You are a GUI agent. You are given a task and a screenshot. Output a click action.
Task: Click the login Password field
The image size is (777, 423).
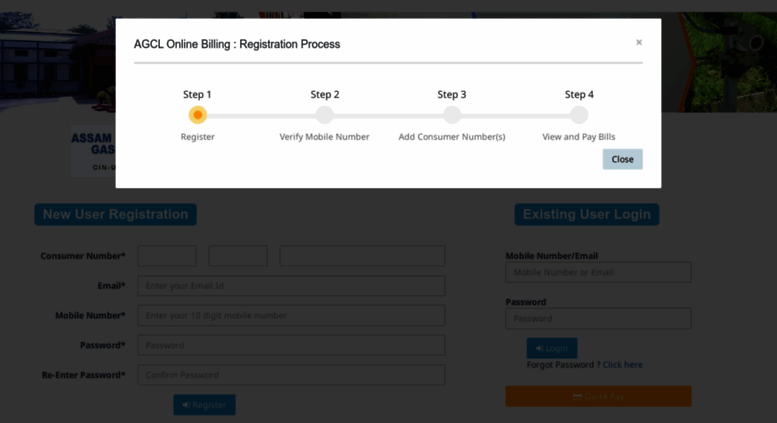[x=598, y=319]
